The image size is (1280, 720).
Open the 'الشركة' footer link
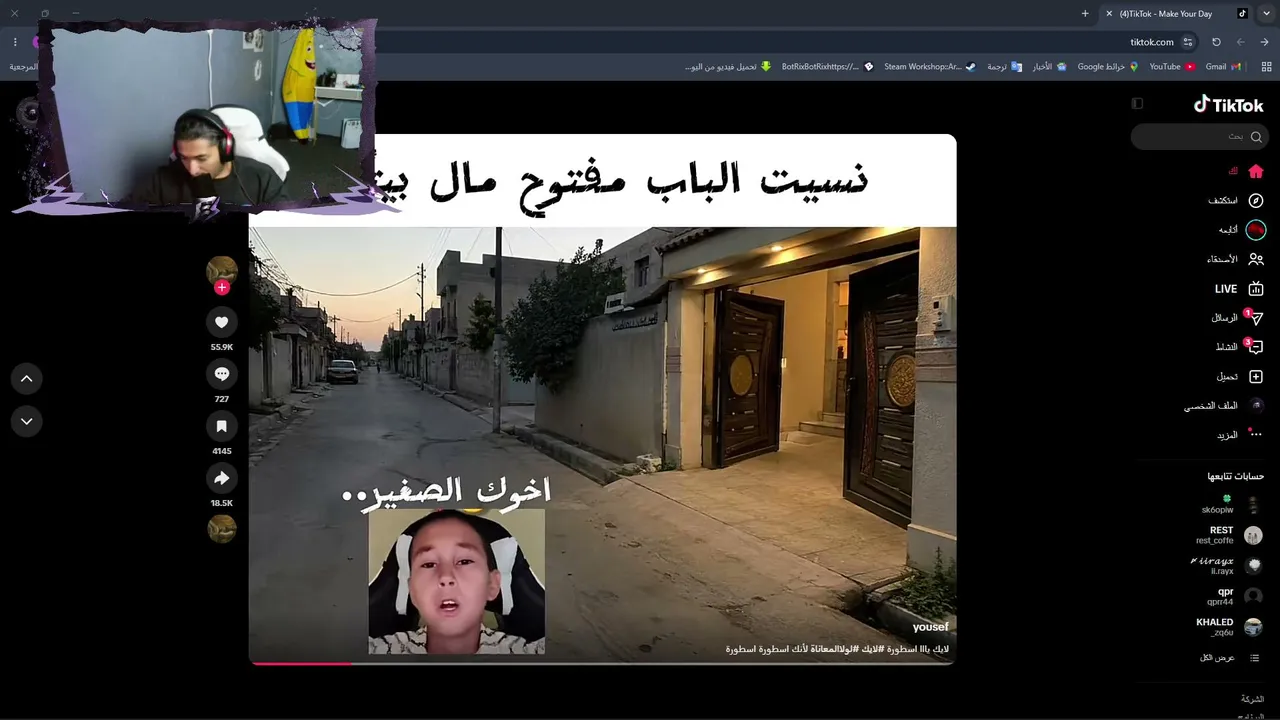click(x=1252, y=699)
